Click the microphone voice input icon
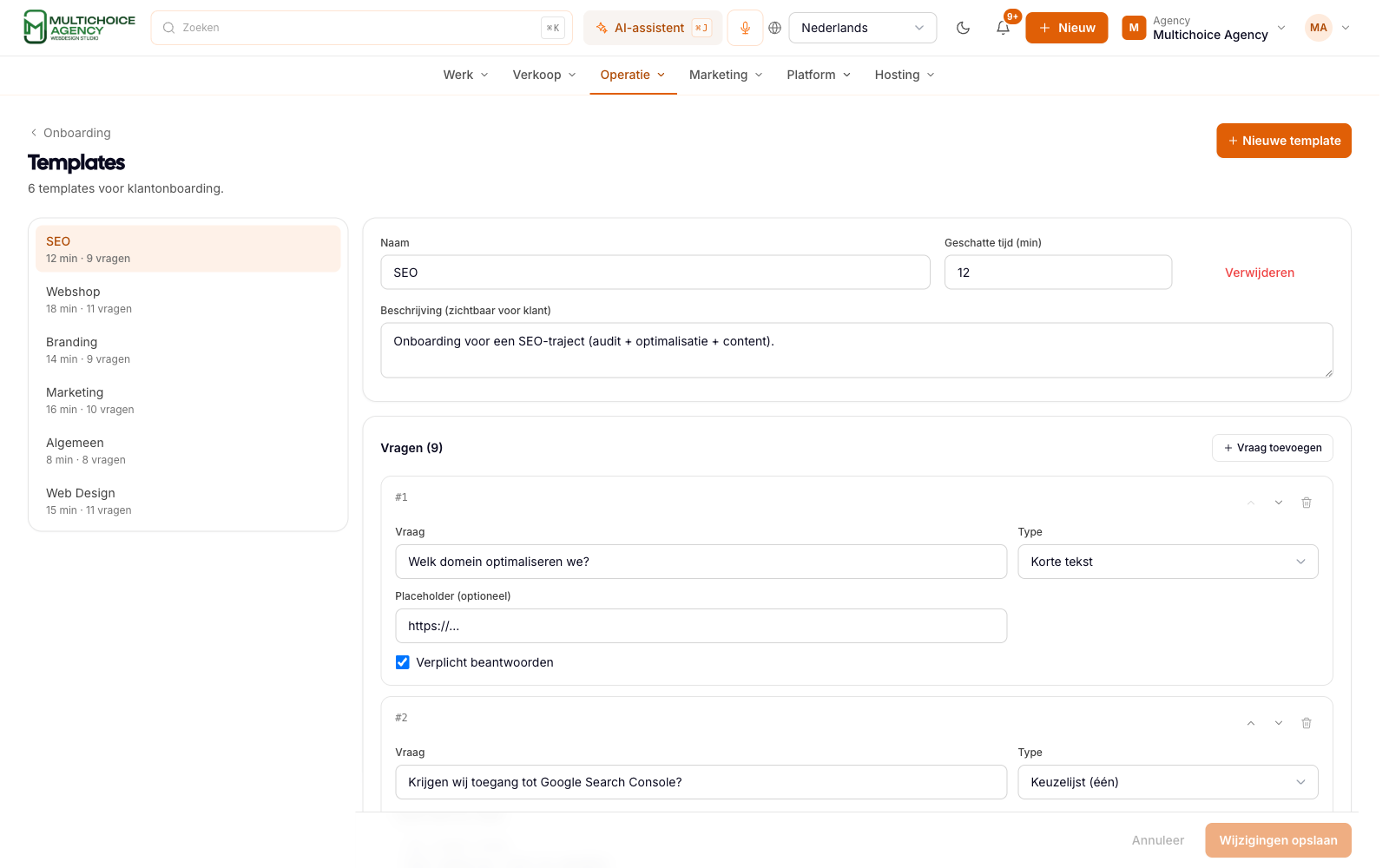Viewport: 1389px width, 868px height. (x=745, y=28)
